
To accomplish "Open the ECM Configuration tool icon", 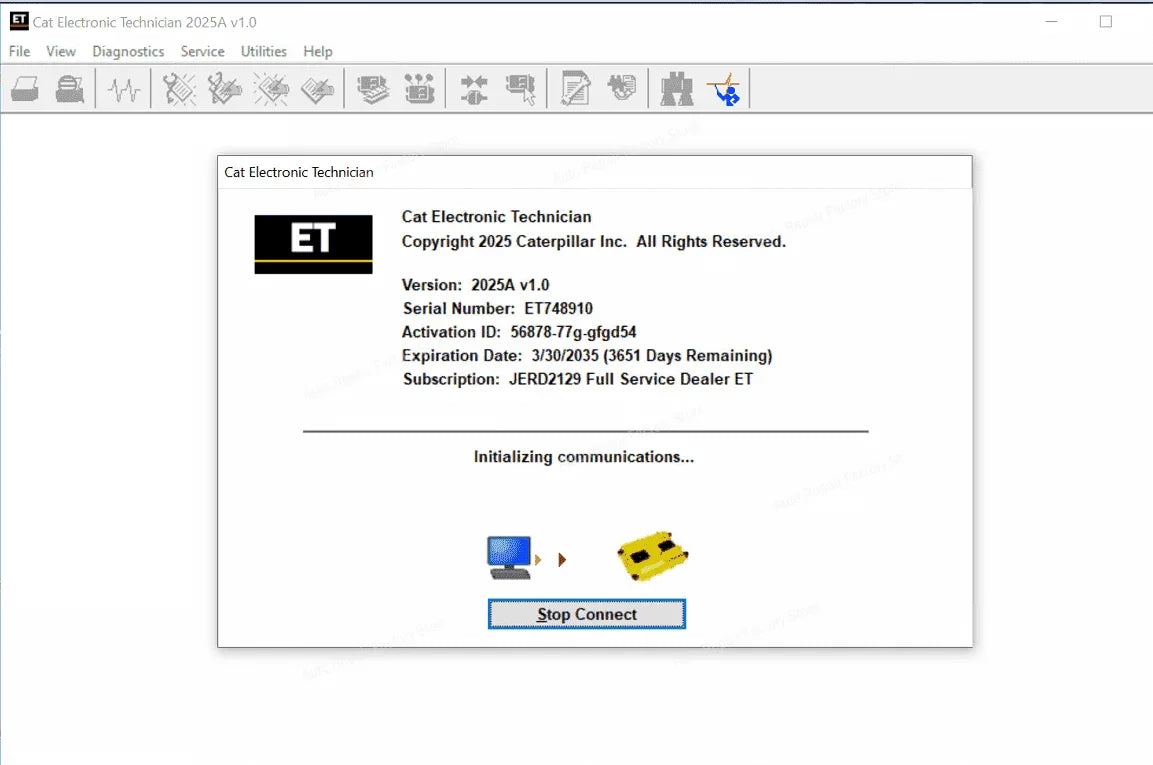I will (419, 88).
